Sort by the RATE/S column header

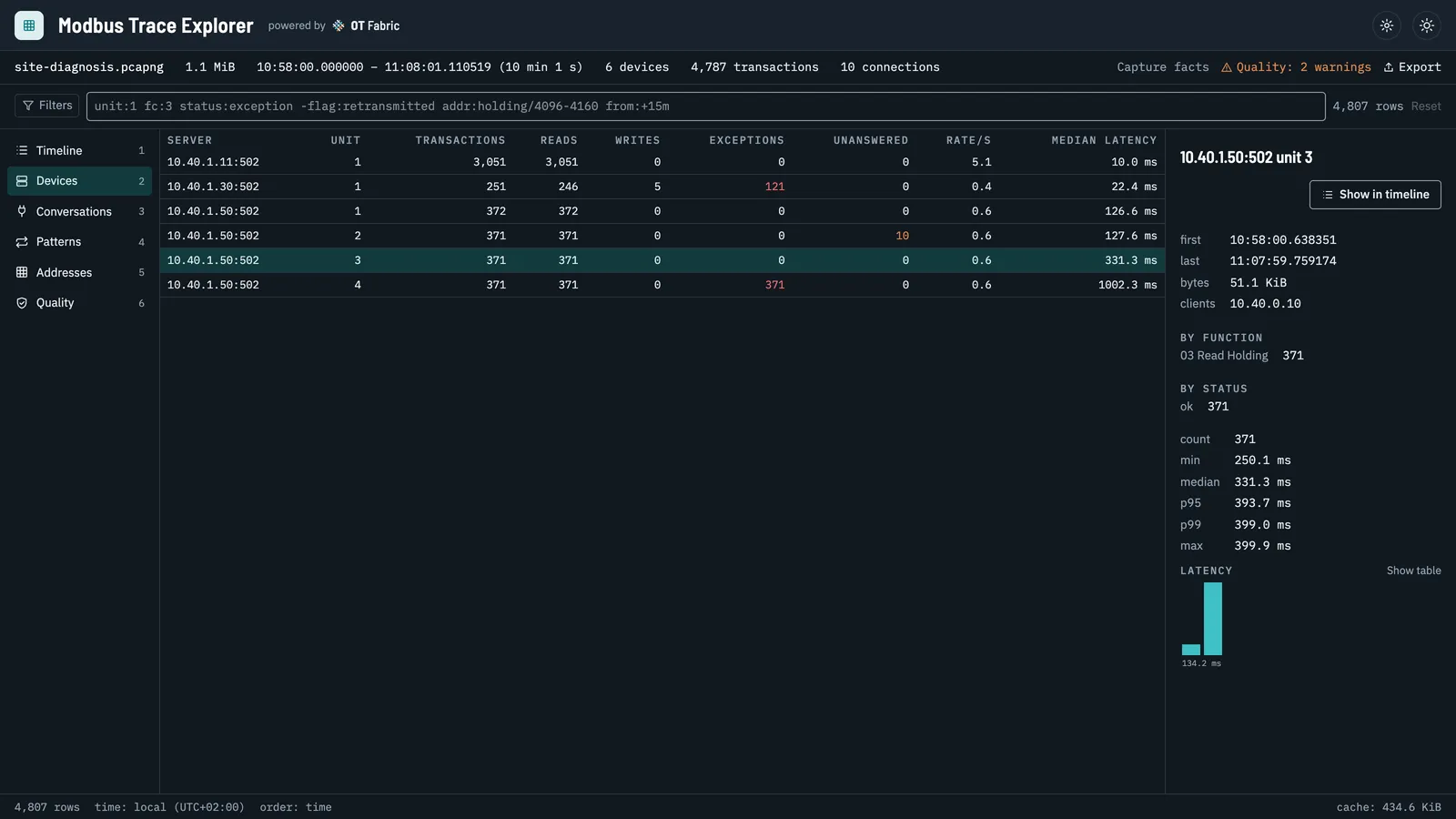pyautogui.click(x=968, y=140)
